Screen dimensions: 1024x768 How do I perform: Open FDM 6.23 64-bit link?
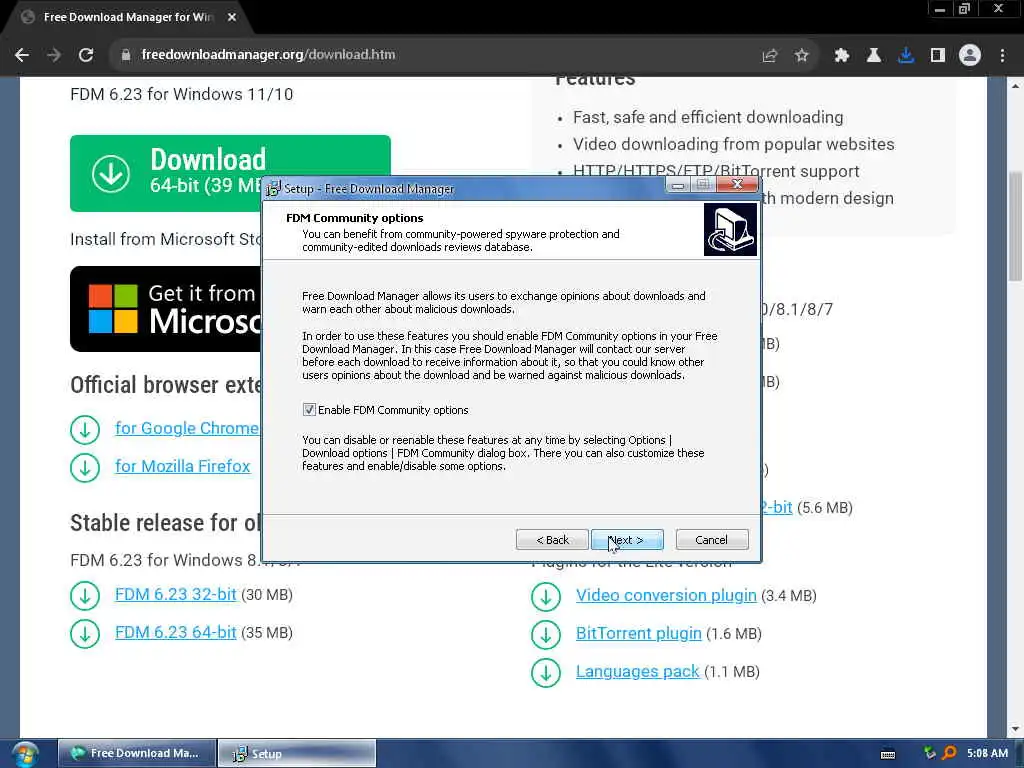(176, 632)
